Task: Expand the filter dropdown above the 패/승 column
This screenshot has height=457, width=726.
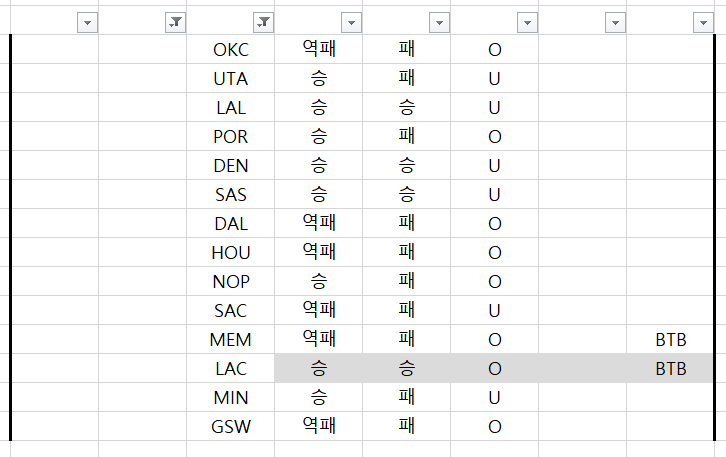Action: 439,23
